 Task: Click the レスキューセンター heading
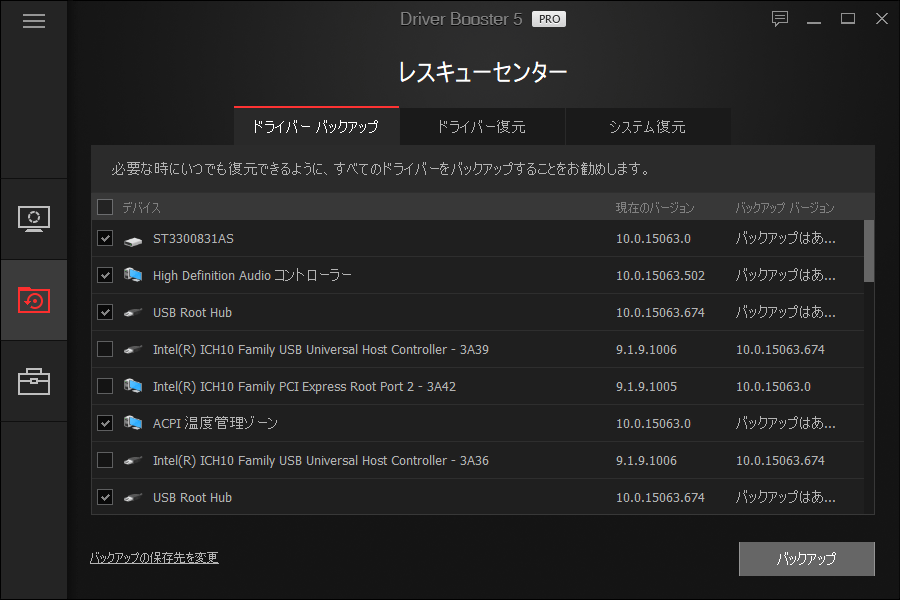[x=482, y=72]
